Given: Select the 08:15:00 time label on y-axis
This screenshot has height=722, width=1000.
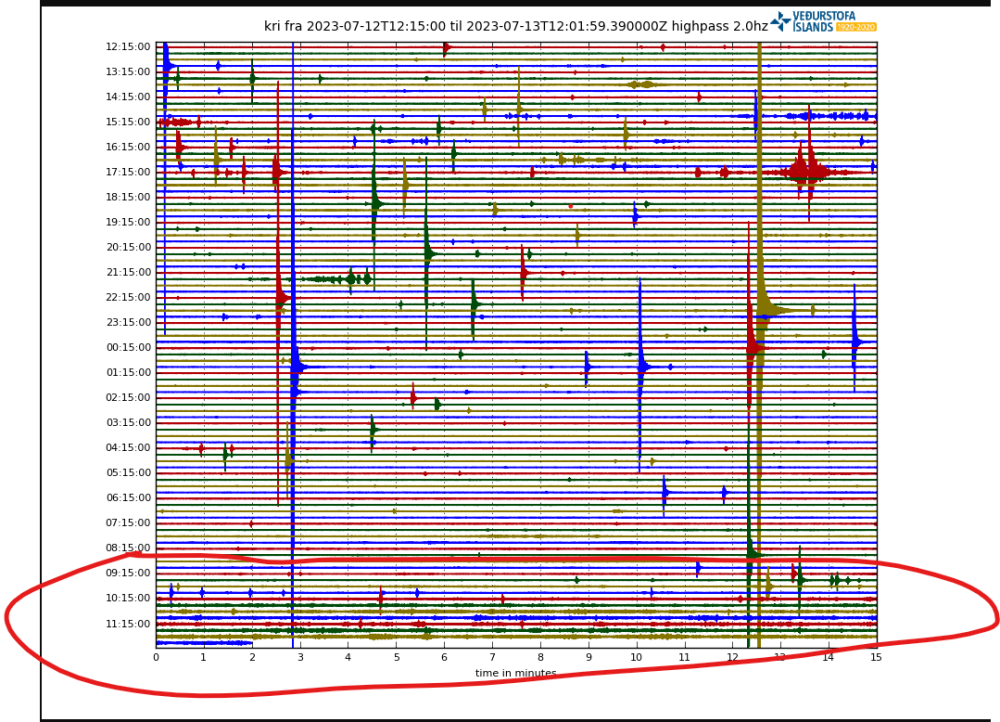Looking at the screenshot, I should [x=128, y=548].
